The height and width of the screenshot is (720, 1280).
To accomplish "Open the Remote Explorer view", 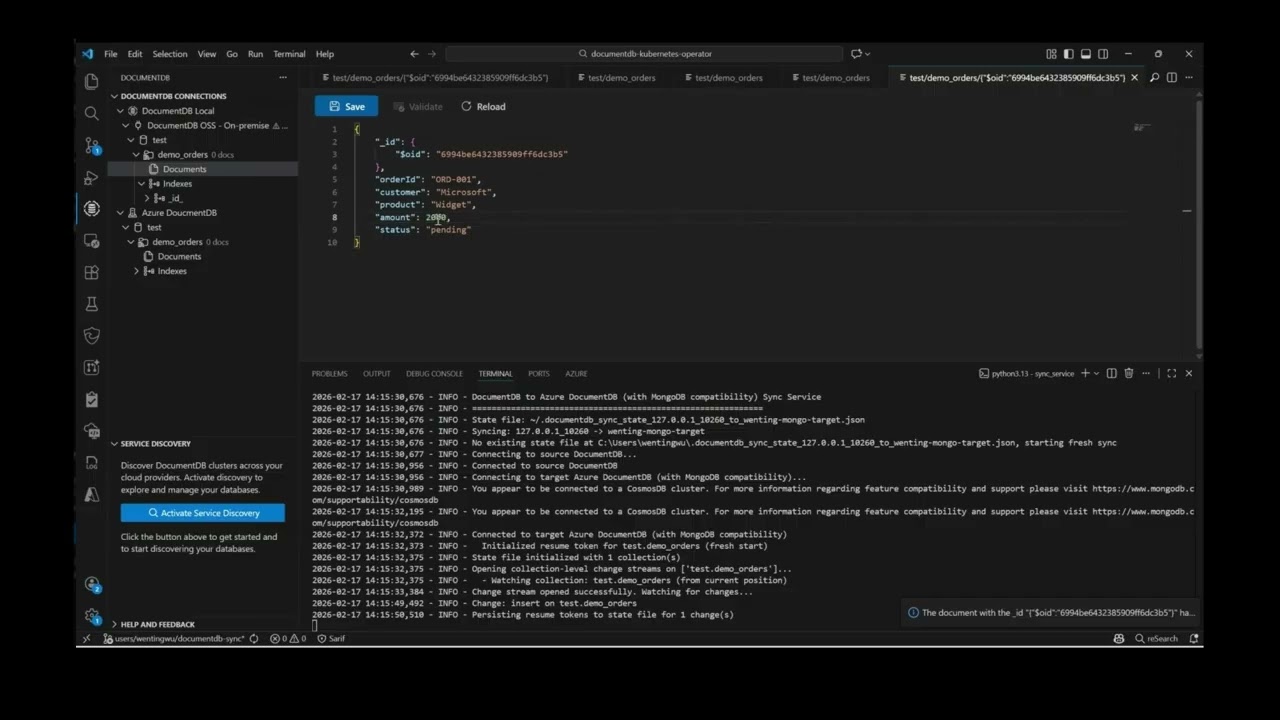I will click(x=92, y=241).
